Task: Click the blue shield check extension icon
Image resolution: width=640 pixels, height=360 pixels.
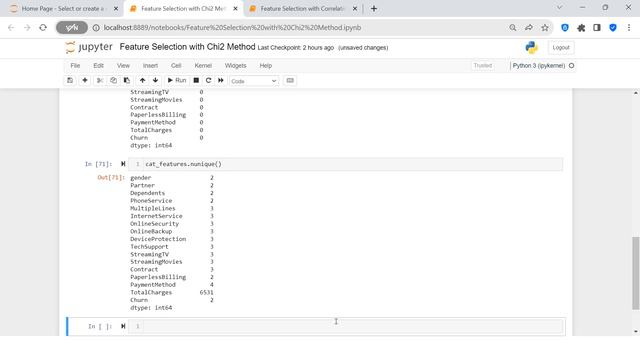Action: click(x=613, y=28)
